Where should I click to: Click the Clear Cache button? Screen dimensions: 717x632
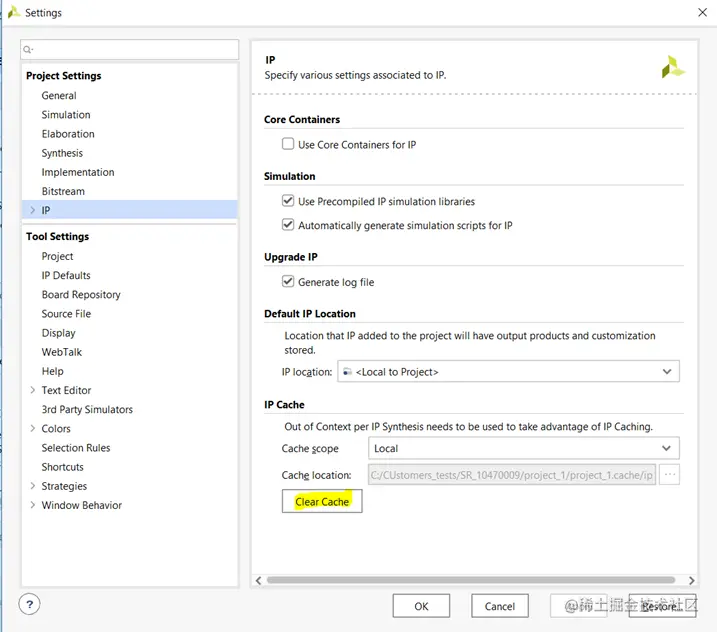322,501
